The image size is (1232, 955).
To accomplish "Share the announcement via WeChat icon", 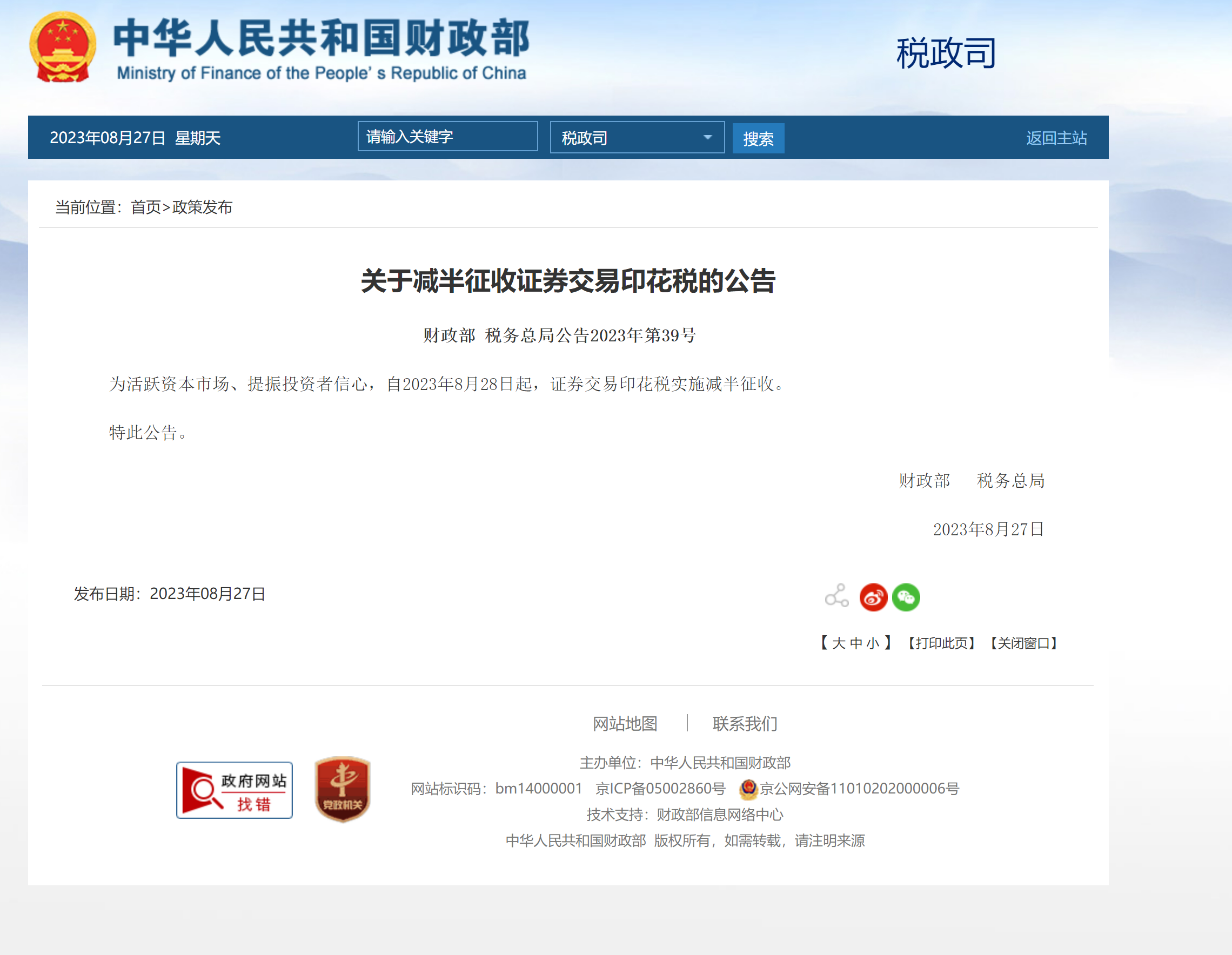I will pyautogui.click(x=906, y=597).
